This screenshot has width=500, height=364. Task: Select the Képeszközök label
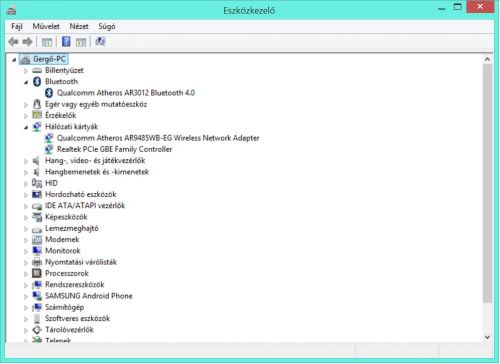(66, 217)
